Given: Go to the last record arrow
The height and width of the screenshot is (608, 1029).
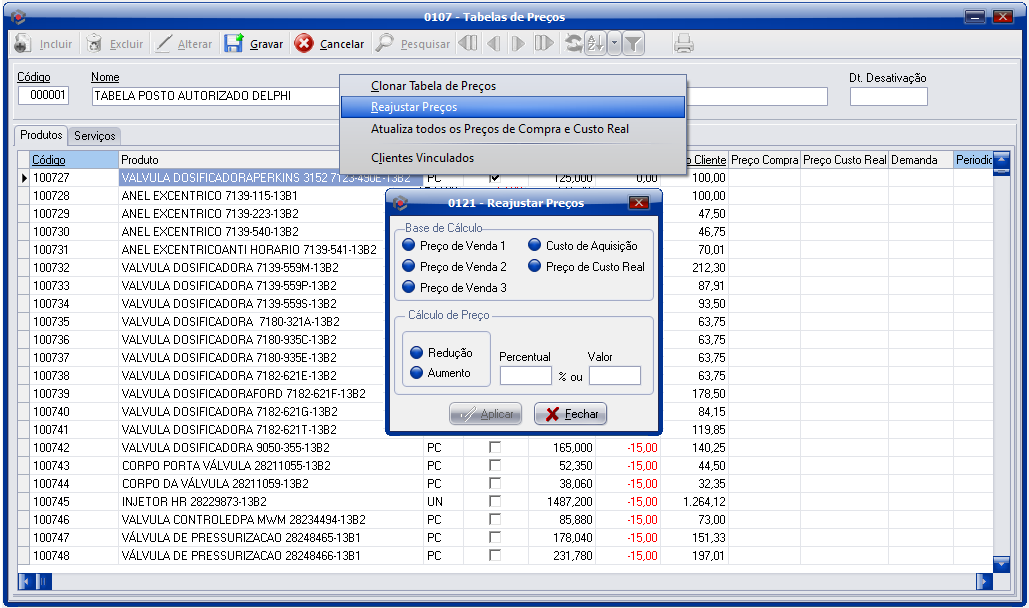Looking at the screenshot, I should click(x=543, y=44).
